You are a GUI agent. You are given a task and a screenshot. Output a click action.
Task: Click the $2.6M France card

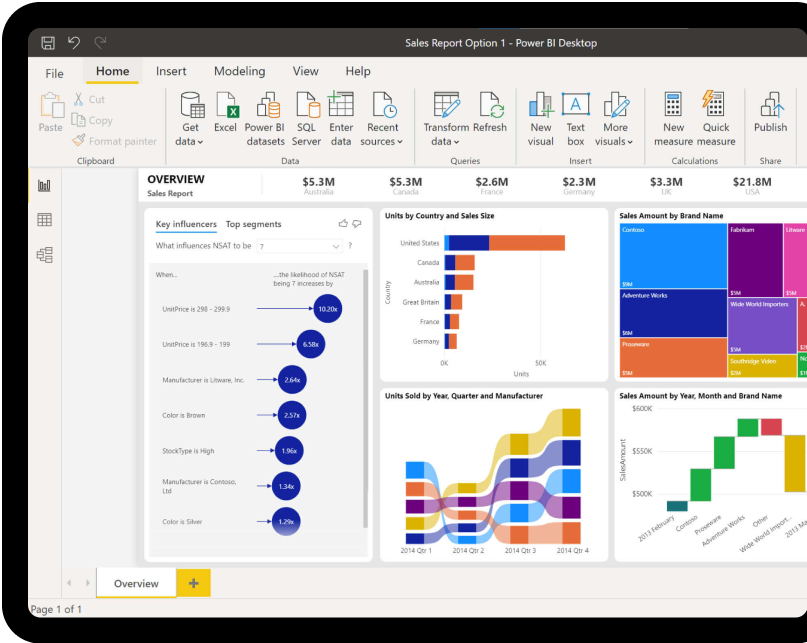pyautogui.click(x=492, y=185)
